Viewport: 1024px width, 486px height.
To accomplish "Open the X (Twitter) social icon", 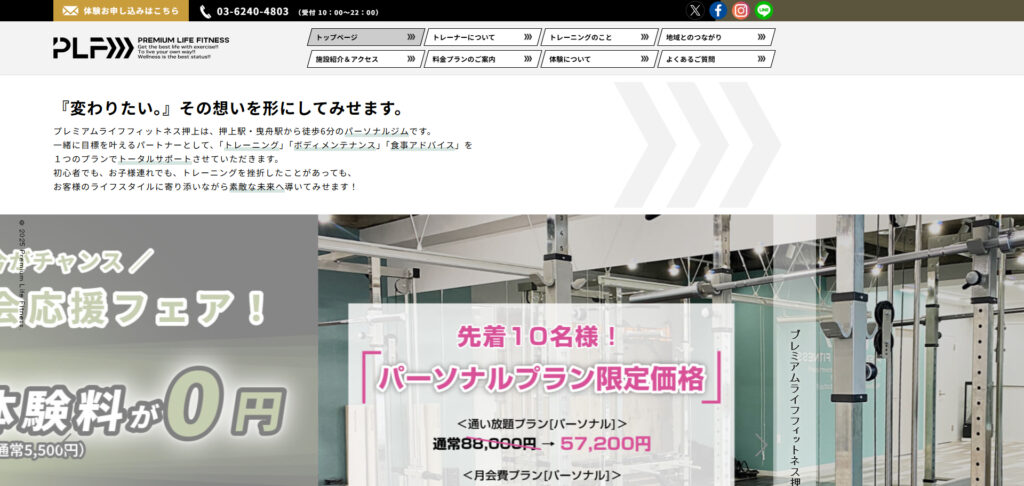I will pos(695,11).
